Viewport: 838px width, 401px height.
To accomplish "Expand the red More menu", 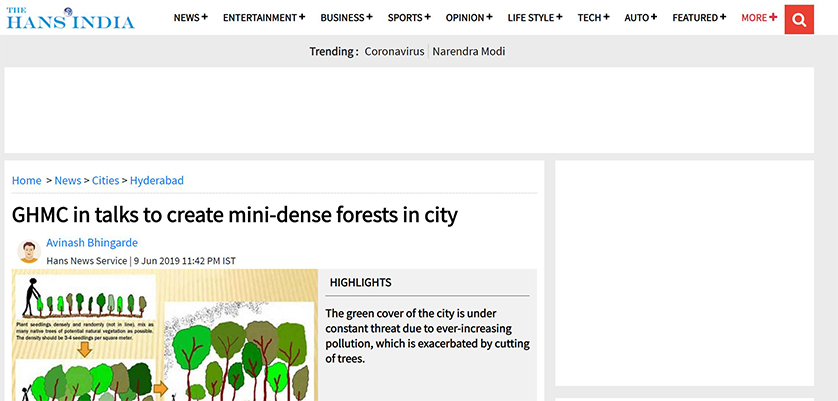I will click(759, 18).
